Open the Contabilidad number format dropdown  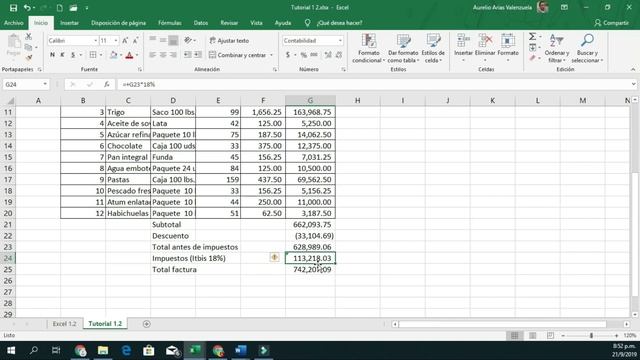point(340,40)
